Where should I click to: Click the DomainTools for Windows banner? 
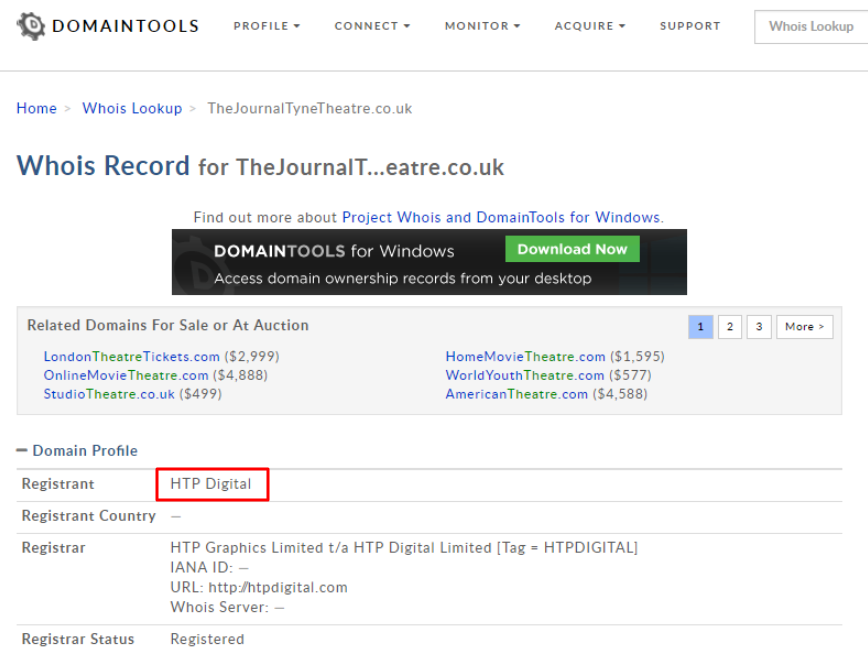coord(429,262)
